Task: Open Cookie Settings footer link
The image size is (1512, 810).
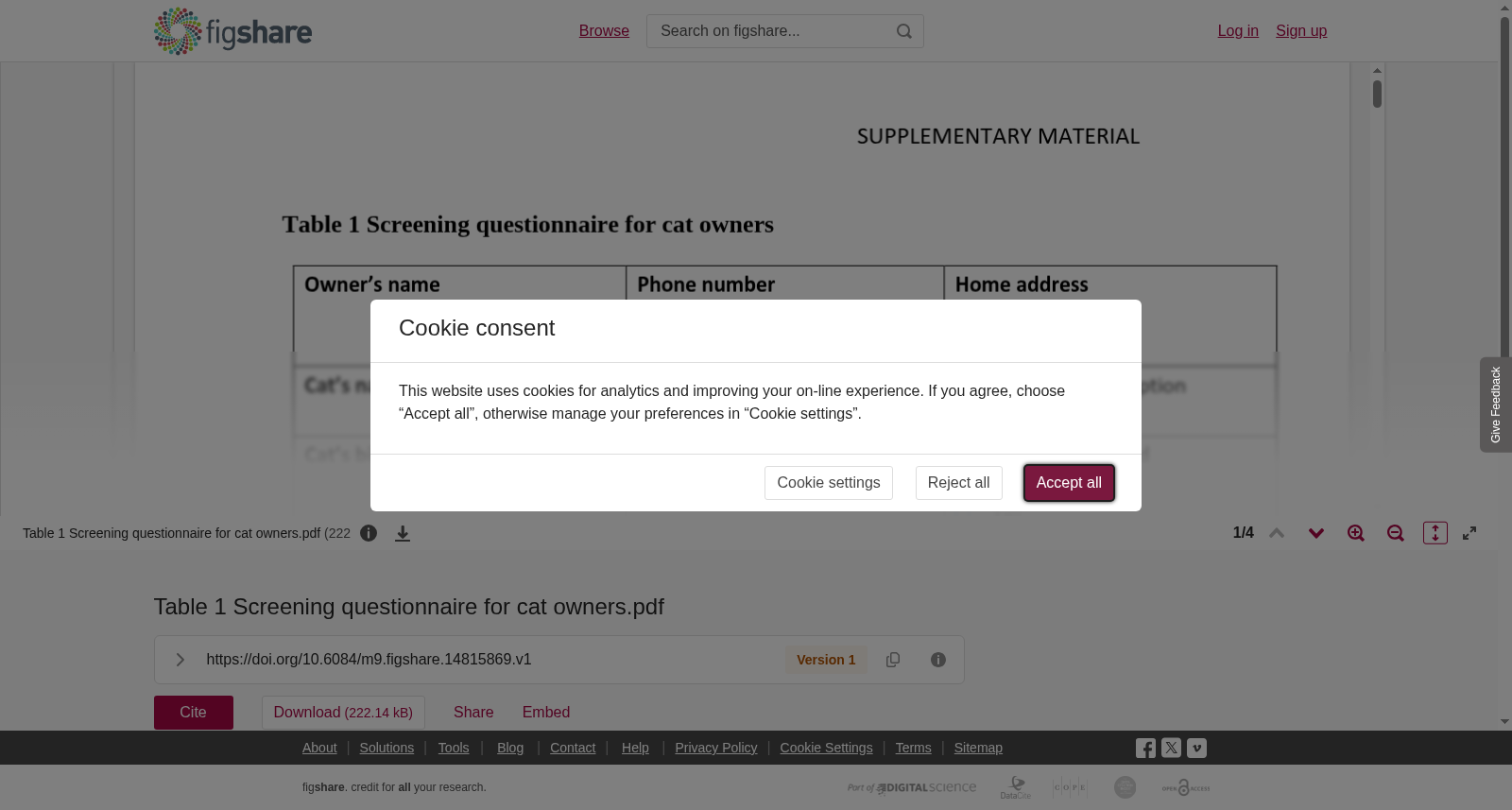Action: (x=826, y=748)
